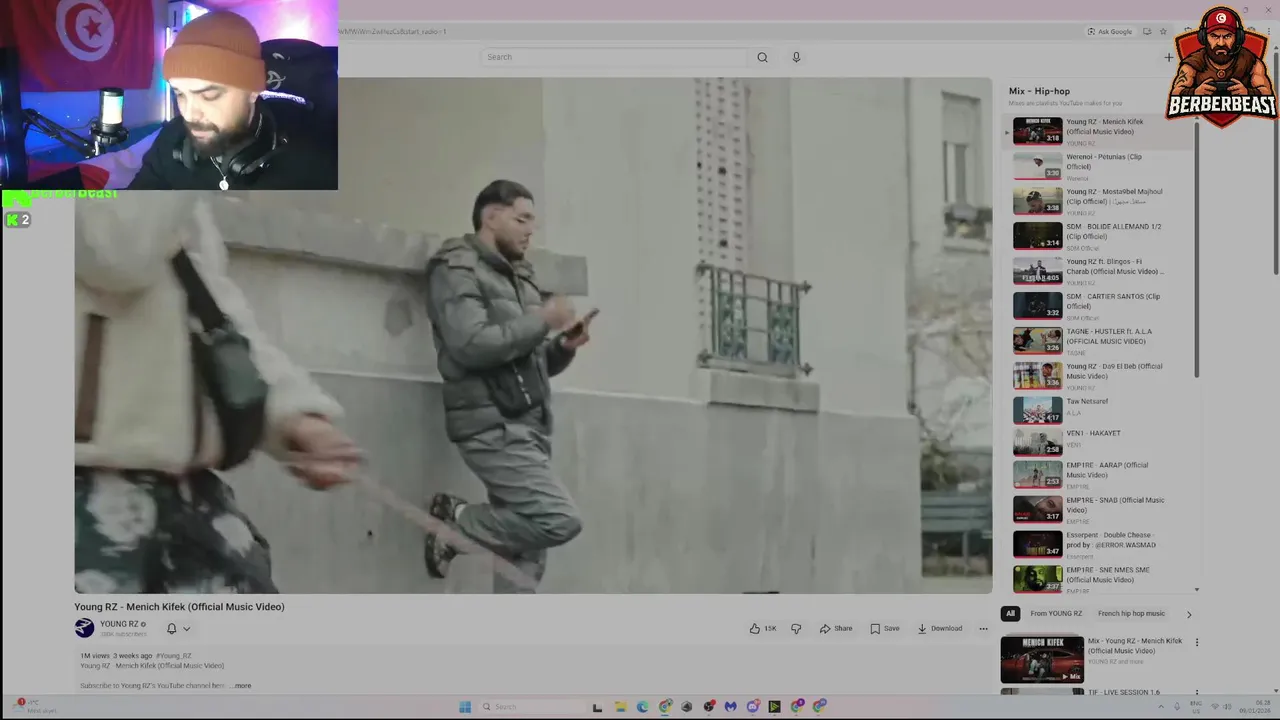Select the All filter chip
The image size is (1280, 720).
click(1010, 614)
